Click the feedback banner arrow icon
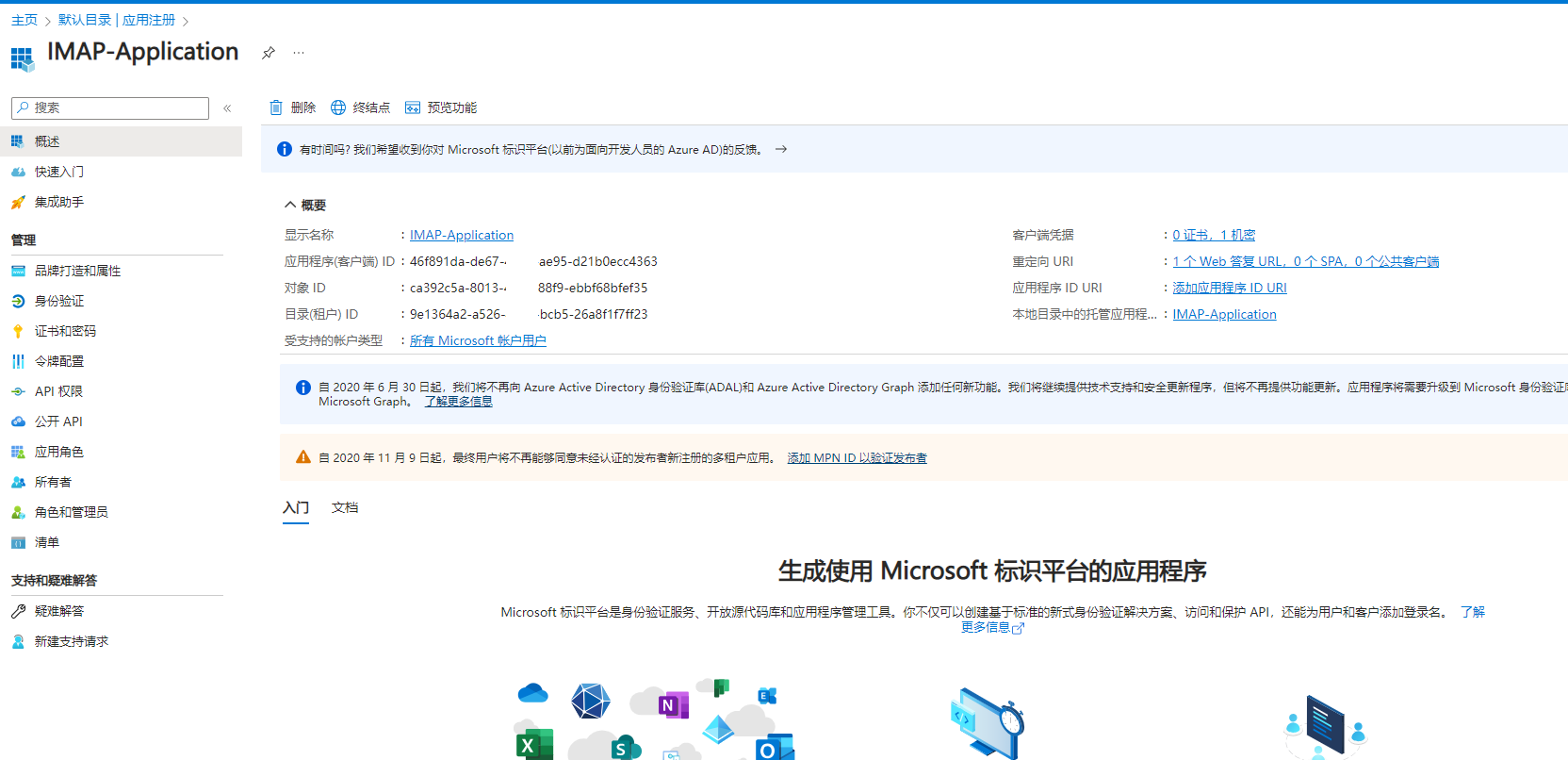The image size is (1568, 760). [781, 149]
